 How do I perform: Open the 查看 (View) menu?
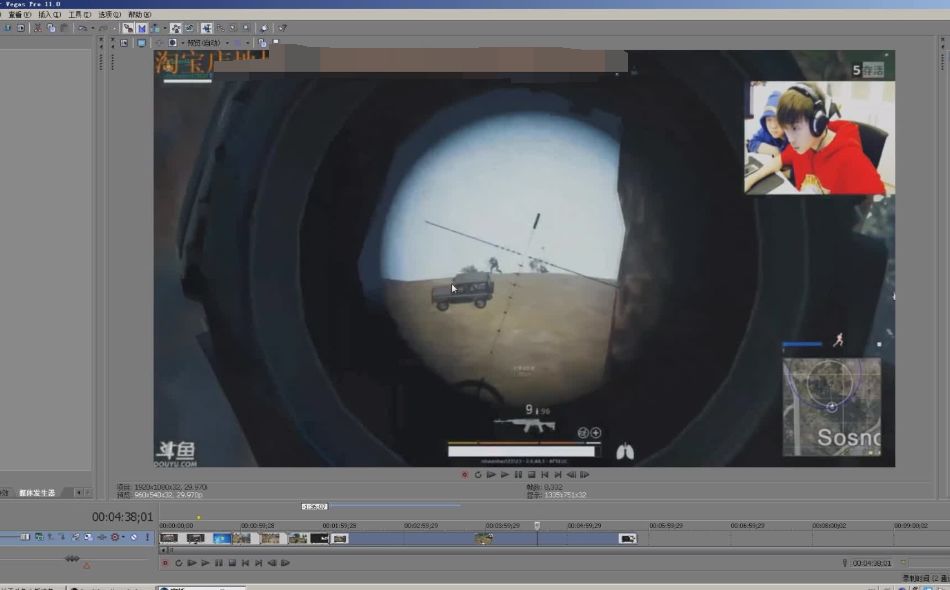18,14
